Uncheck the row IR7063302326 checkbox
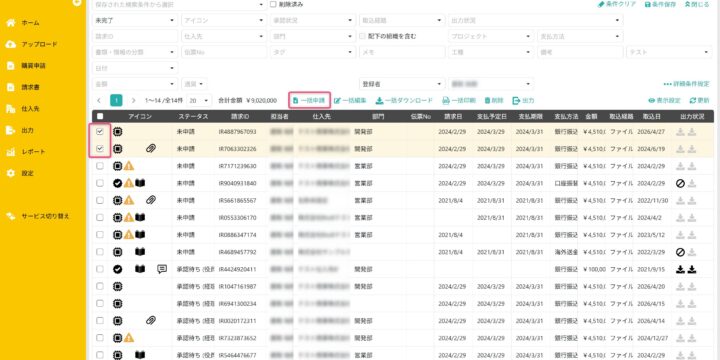Screen dimensions: 720x360 tap(100, 149)
